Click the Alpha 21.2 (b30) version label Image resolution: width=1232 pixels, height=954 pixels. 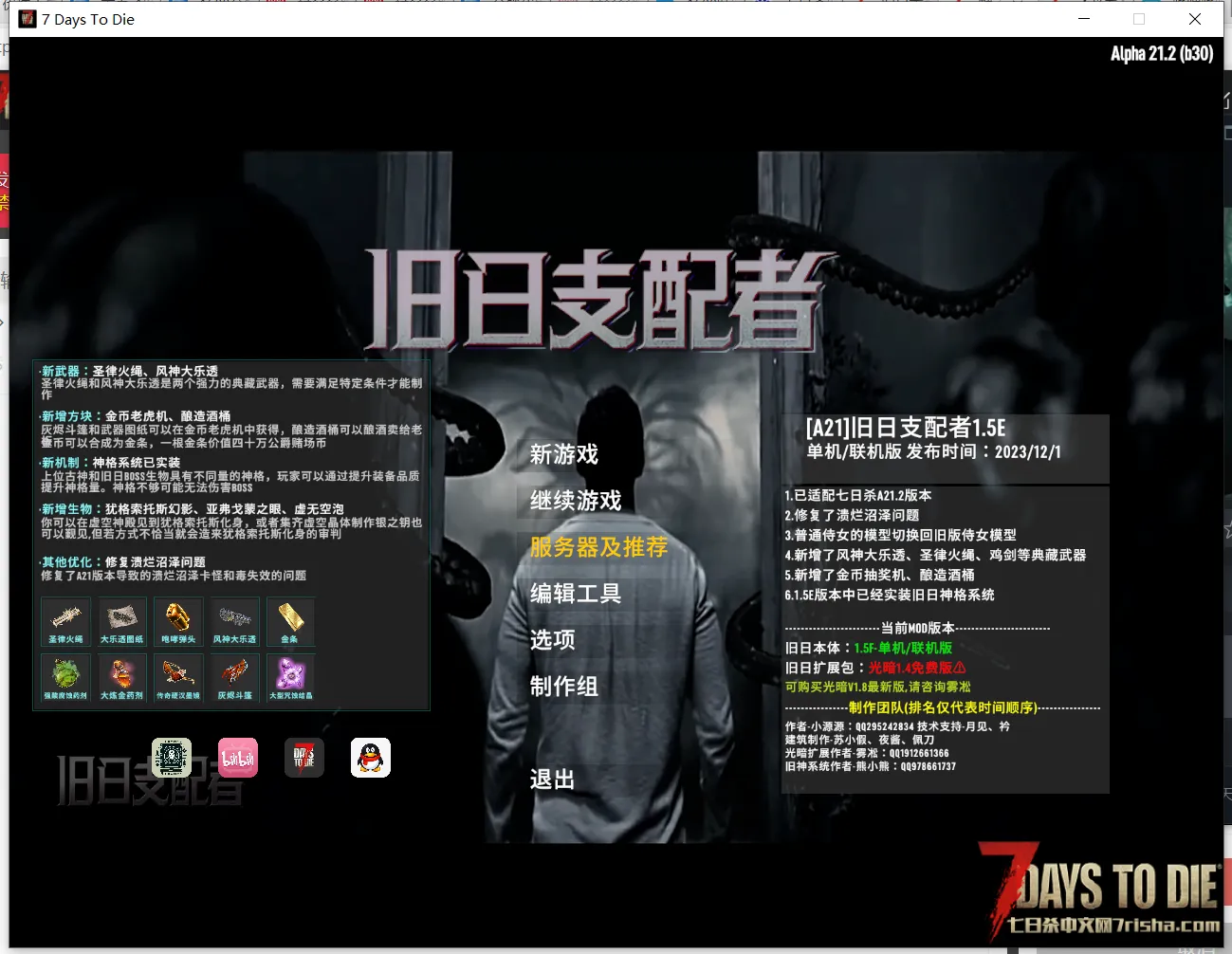1162,53
